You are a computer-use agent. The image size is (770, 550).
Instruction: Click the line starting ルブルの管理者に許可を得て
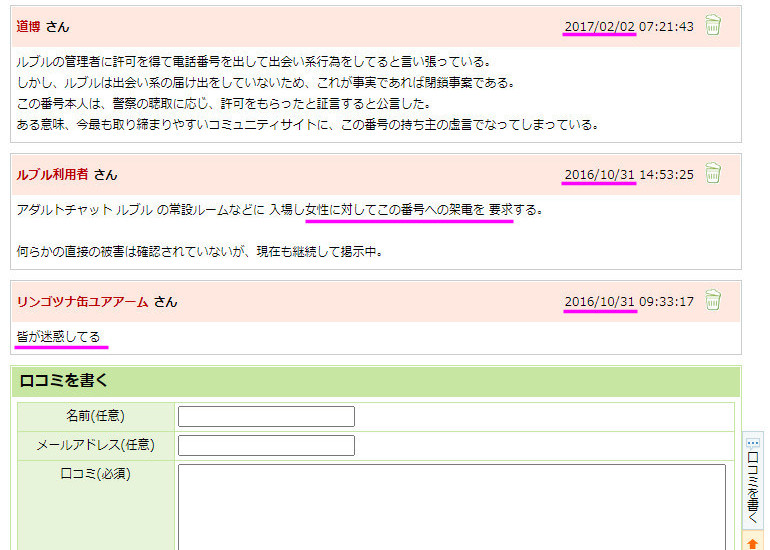click(x=254, y=62)
